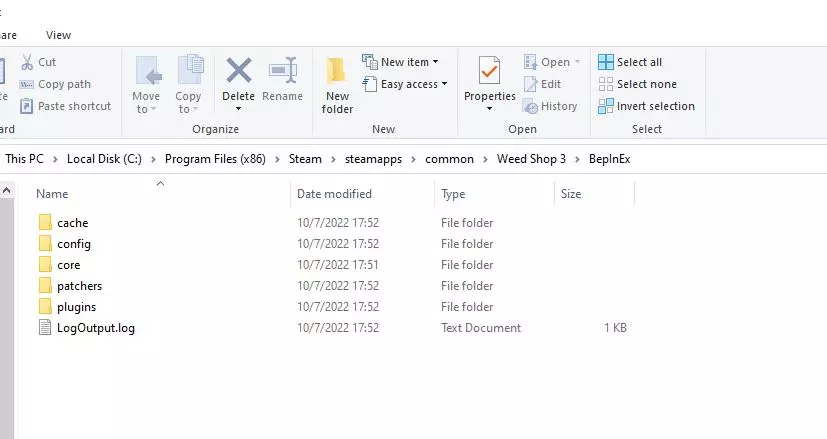Image resolution: width=827 pixels, height=439 pixels.
Task: Open the Easy access dropdown arrow
Action: pos(445,84)
